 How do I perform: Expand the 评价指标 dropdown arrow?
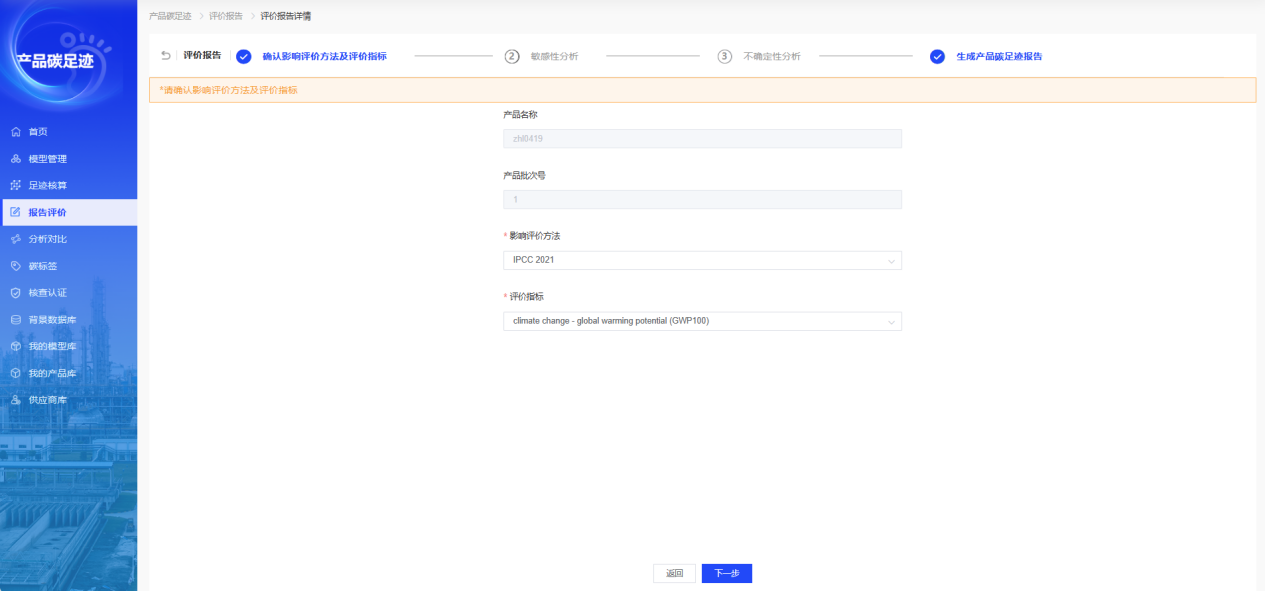(890, 322)
